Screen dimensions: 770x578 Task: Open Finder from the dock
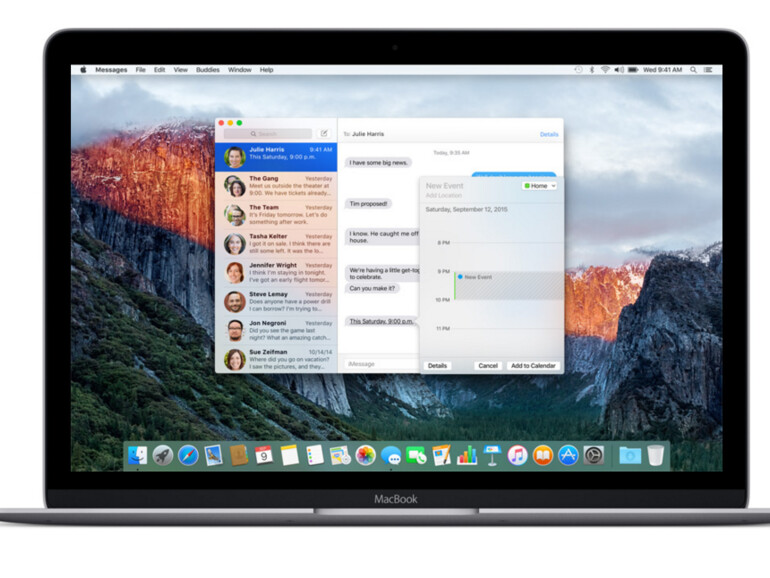(138, 455)
